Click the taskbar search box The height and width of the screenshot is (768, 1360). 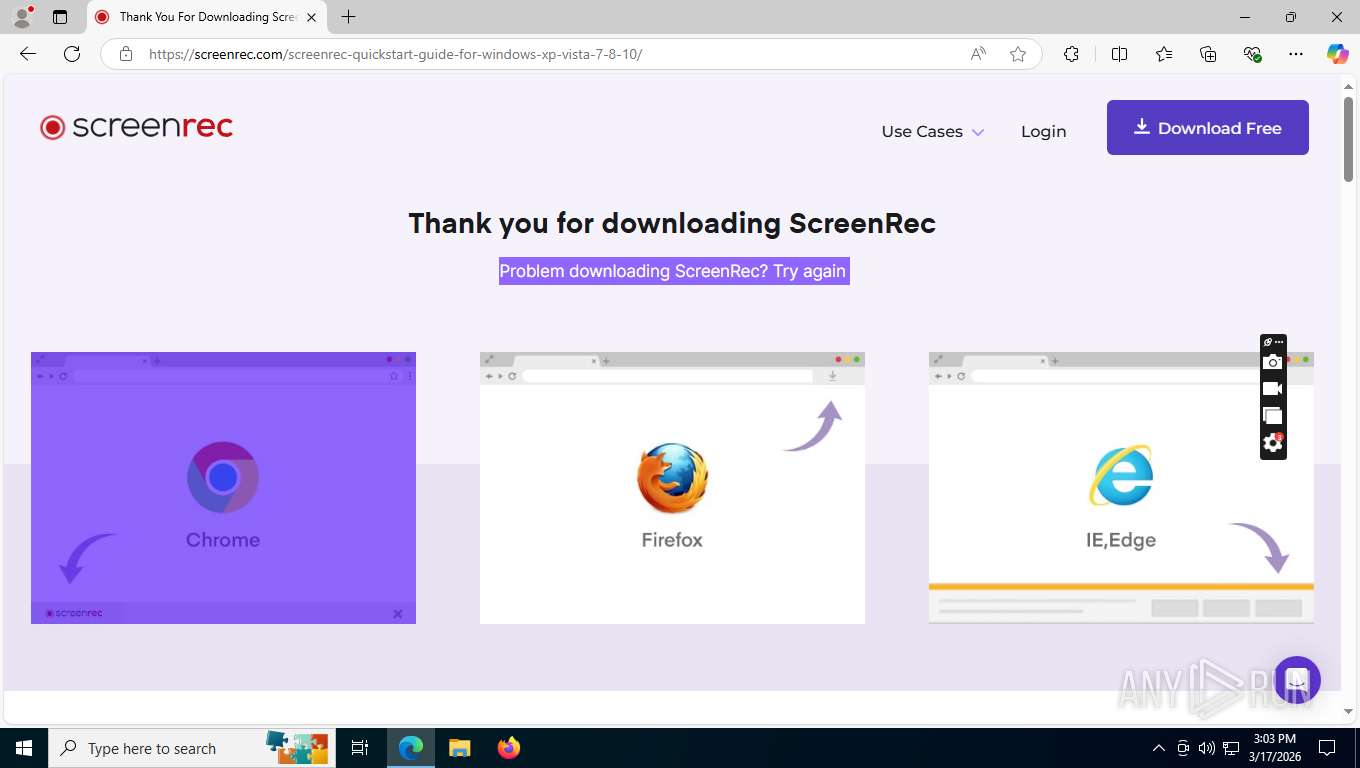click(192, 748)
